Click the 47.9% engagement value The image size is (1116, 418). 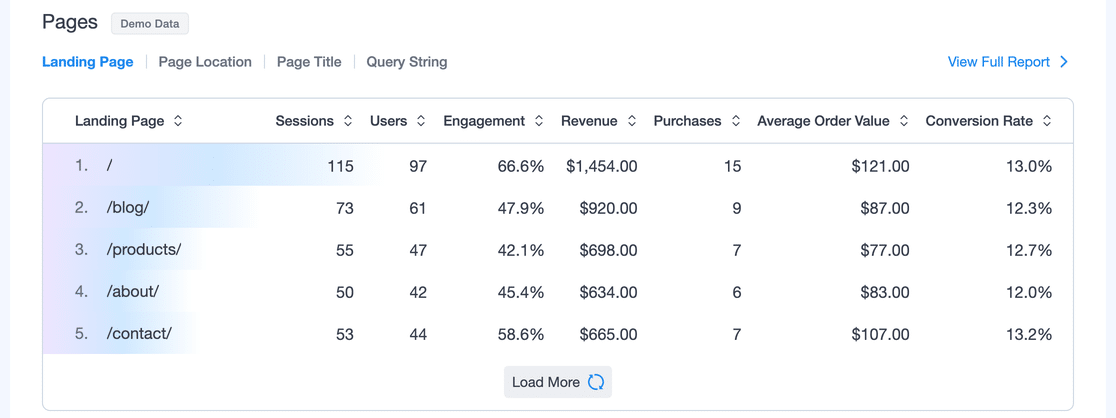tap(520, 209)
